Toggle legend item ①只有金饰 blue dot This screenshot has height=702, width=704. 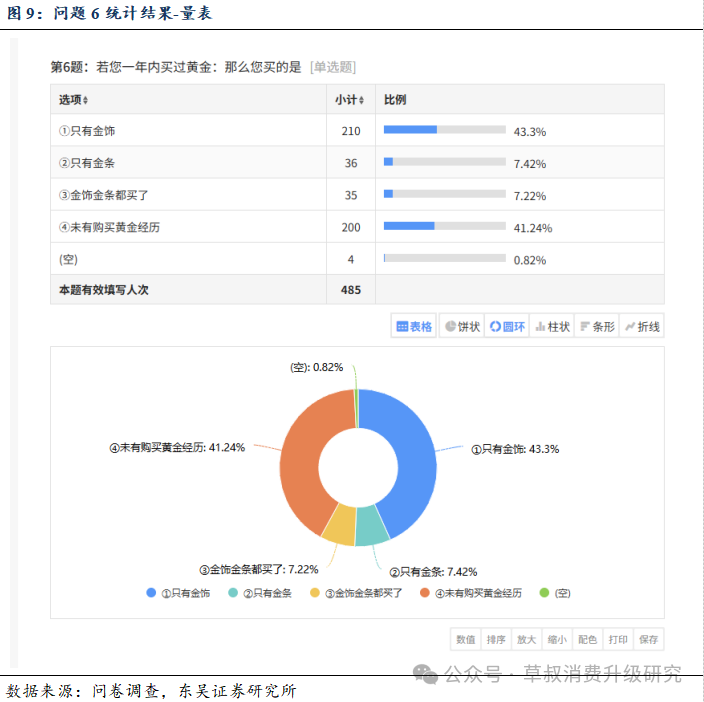tap(151, 592)
